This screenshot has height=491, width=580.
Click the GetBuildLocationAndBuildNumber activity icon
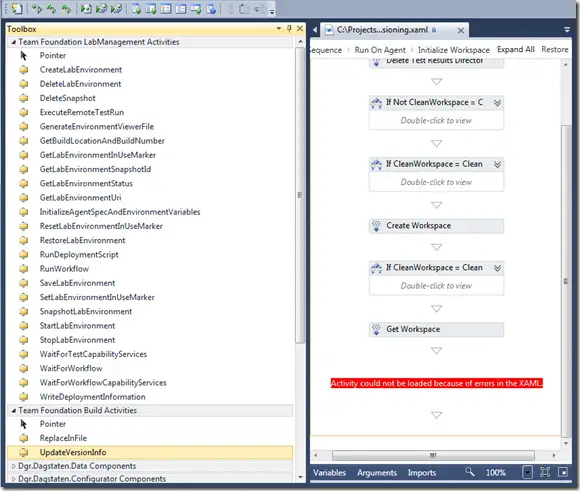(24, 141)
